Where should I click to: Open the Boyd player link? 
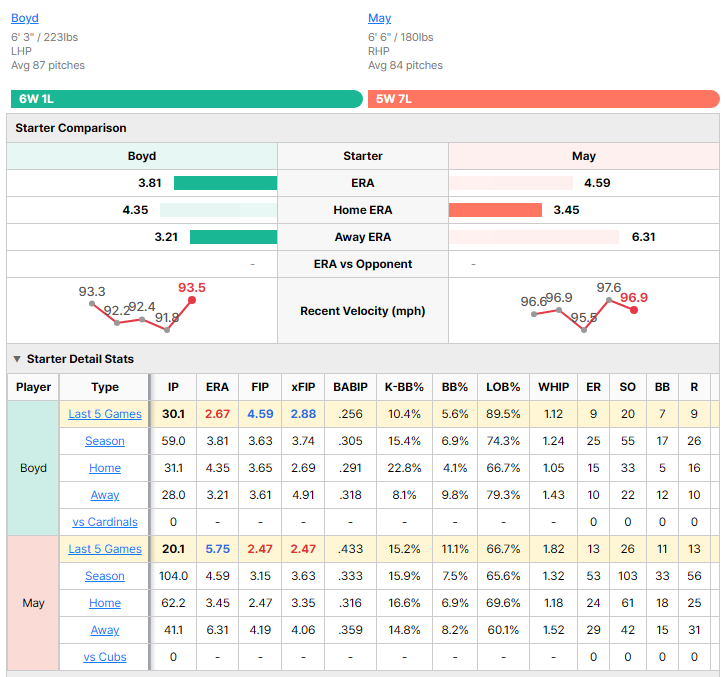tap(25, 18)
